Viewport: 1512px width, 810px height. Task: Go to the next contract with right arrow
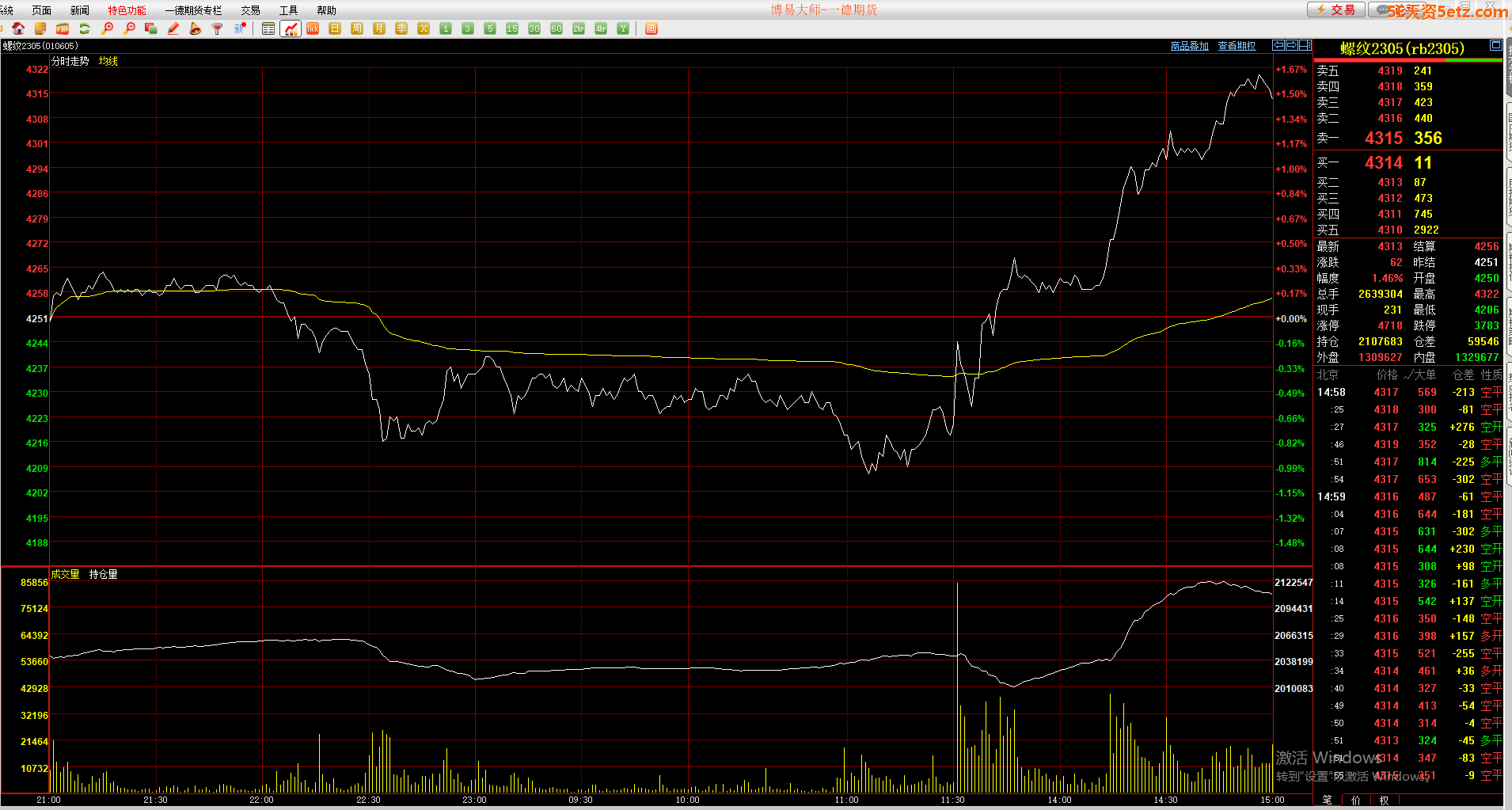click(x=1292, y=45)
